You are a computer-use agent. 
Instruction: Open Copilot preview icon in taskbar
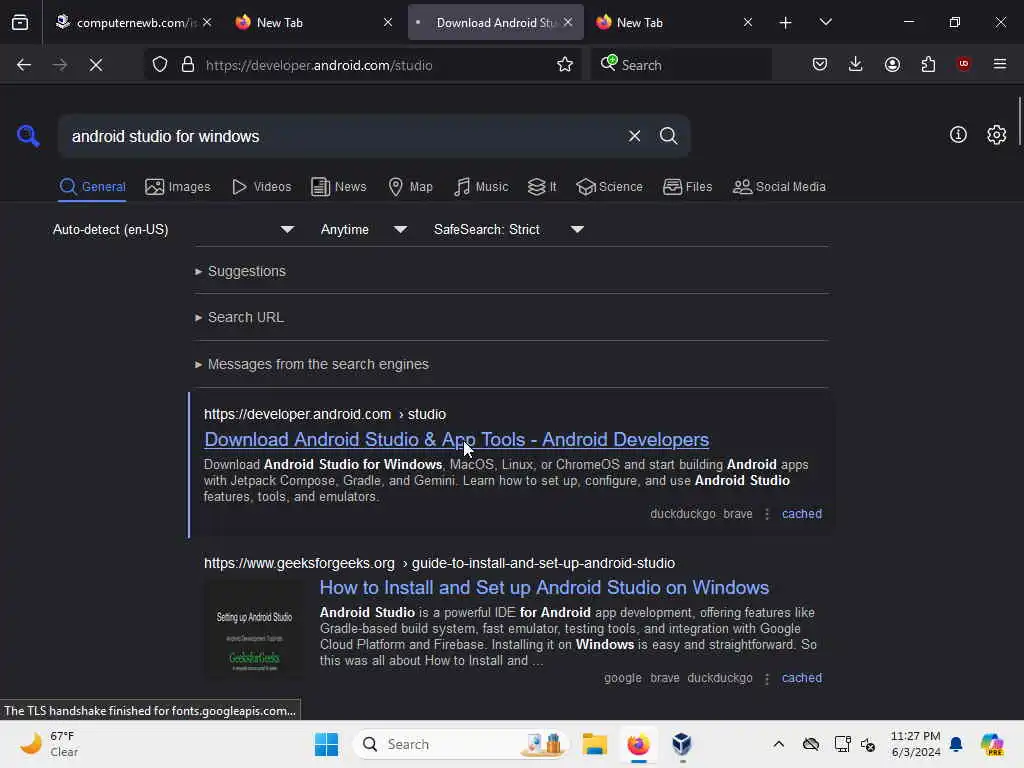(x=992, y=744)
